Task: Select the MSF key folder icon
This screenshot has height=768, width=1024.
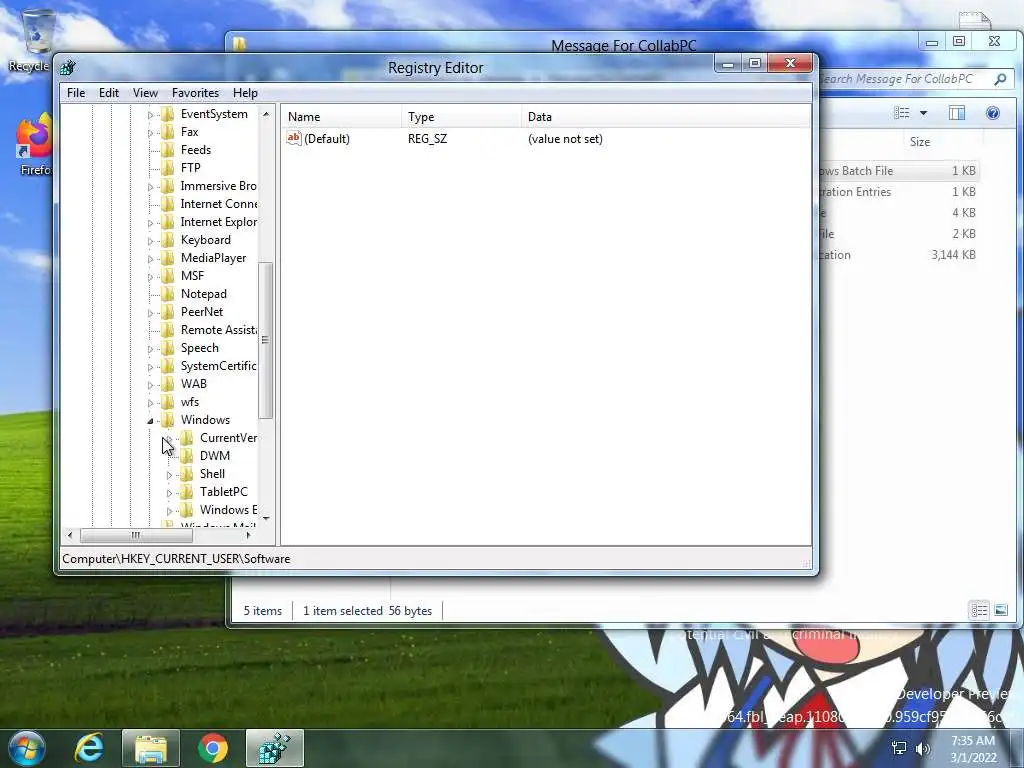Action: click(168, 276)
